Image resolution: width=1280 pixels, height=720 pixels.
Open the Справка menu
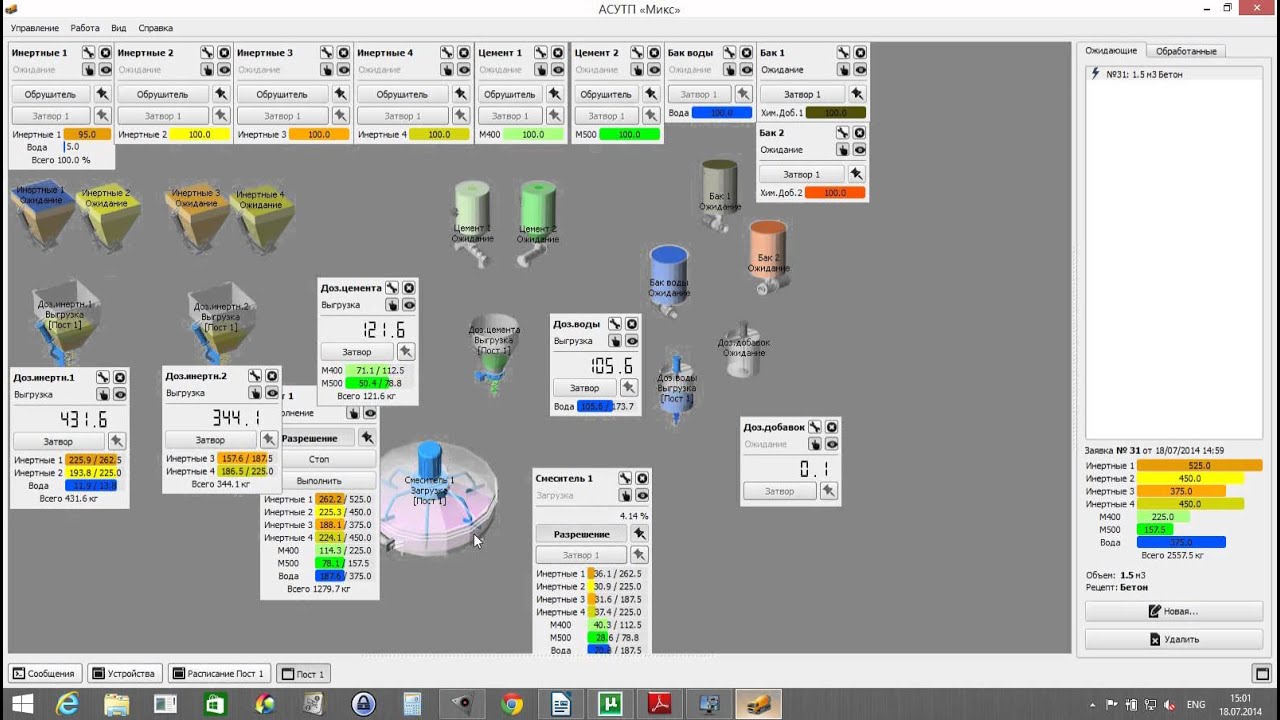click(155, 28)
